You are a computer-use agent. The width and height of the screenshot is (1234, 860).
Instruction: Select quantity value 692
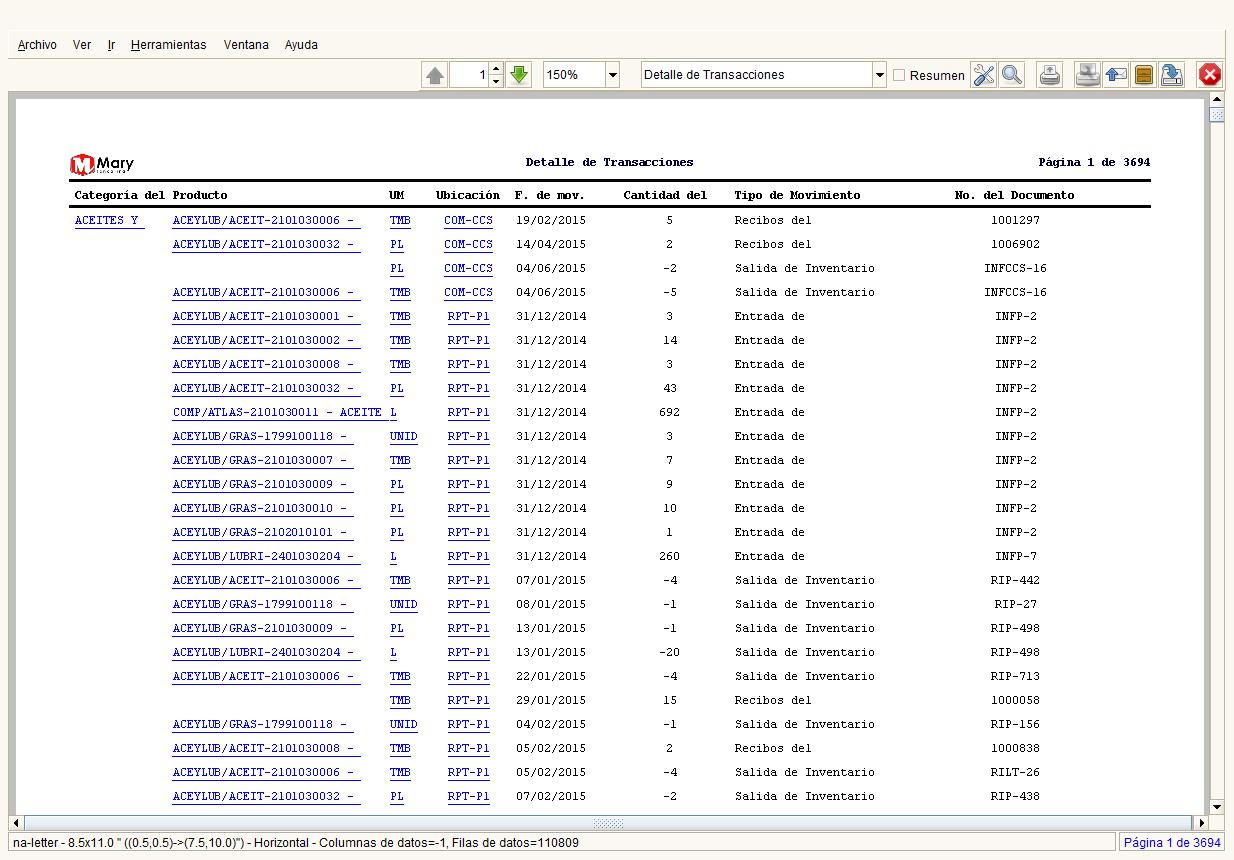point(669,412)
